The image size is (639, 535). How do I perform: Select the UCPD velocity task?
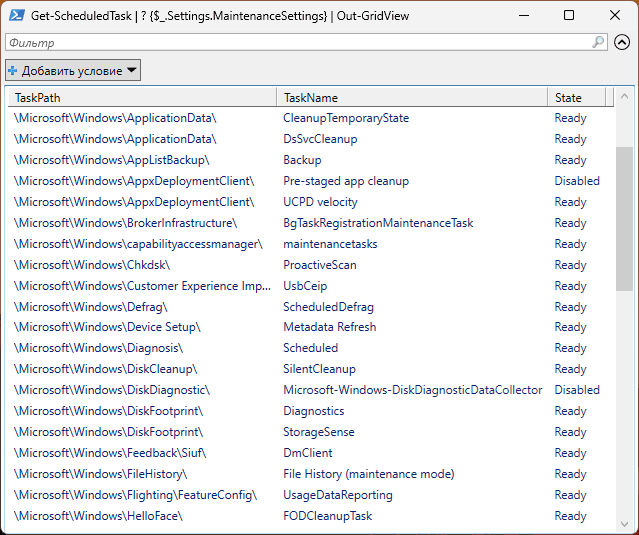tap(320, 202)
